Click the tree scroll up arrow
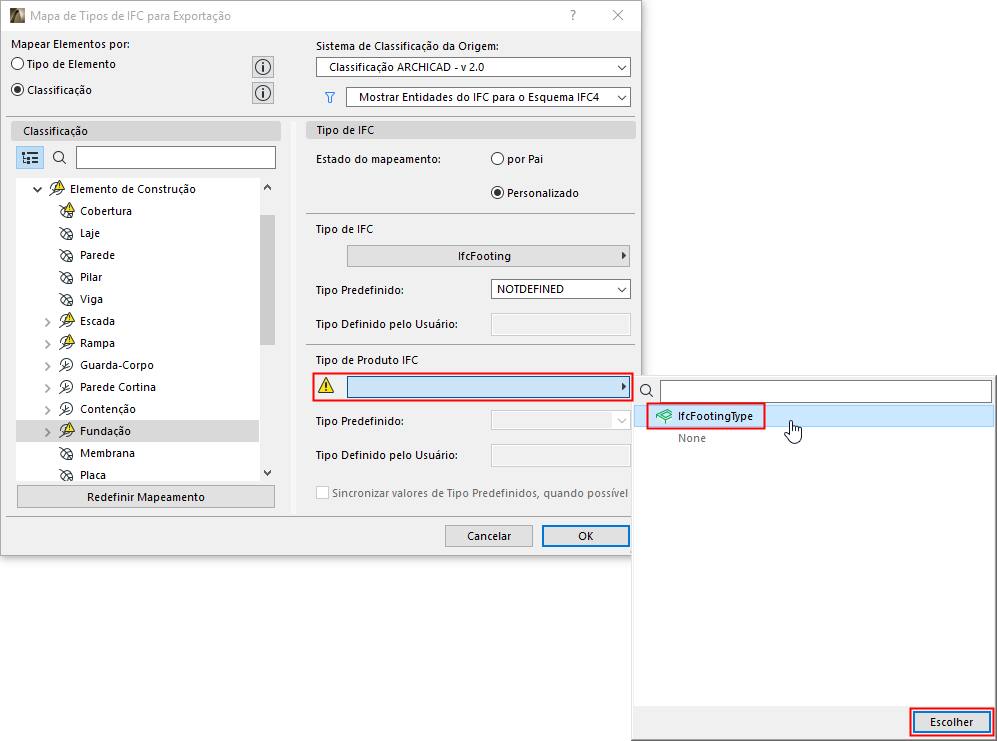Viewport: 997px width, 741px height. pos(268,188)
